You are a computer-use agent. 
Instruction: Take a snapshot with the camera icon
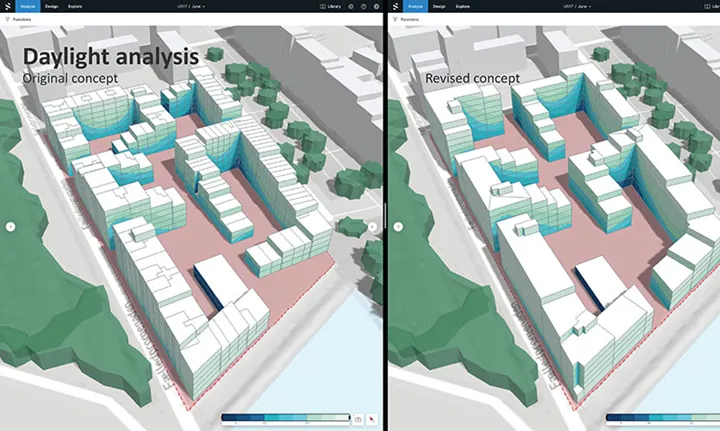pyautogui.click(x=358, y=419)
